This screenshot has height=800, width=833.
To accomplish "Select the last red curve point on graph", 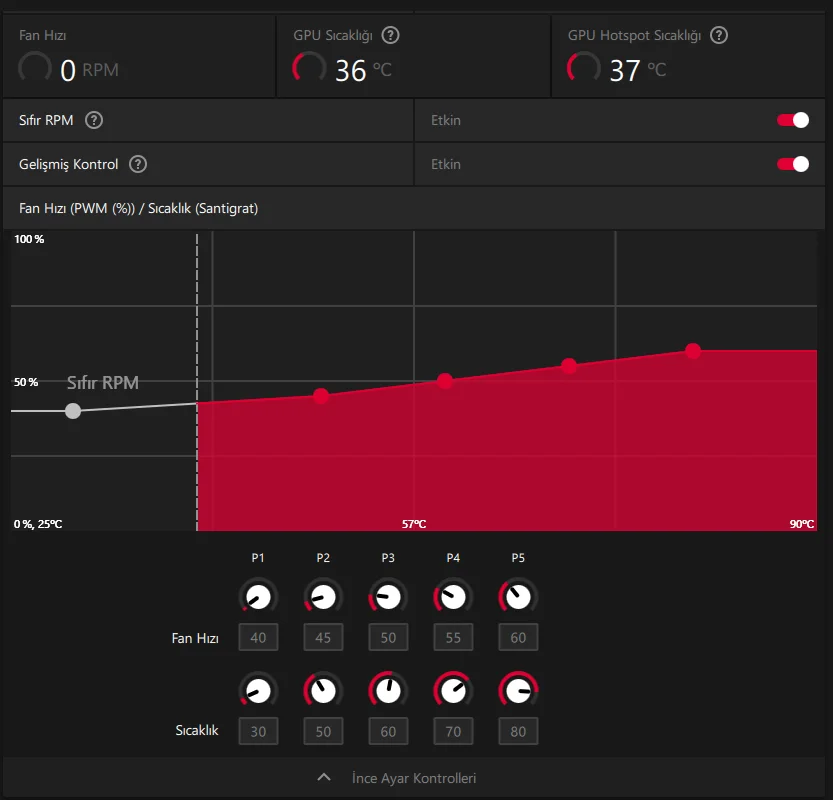I will [693, 351].
